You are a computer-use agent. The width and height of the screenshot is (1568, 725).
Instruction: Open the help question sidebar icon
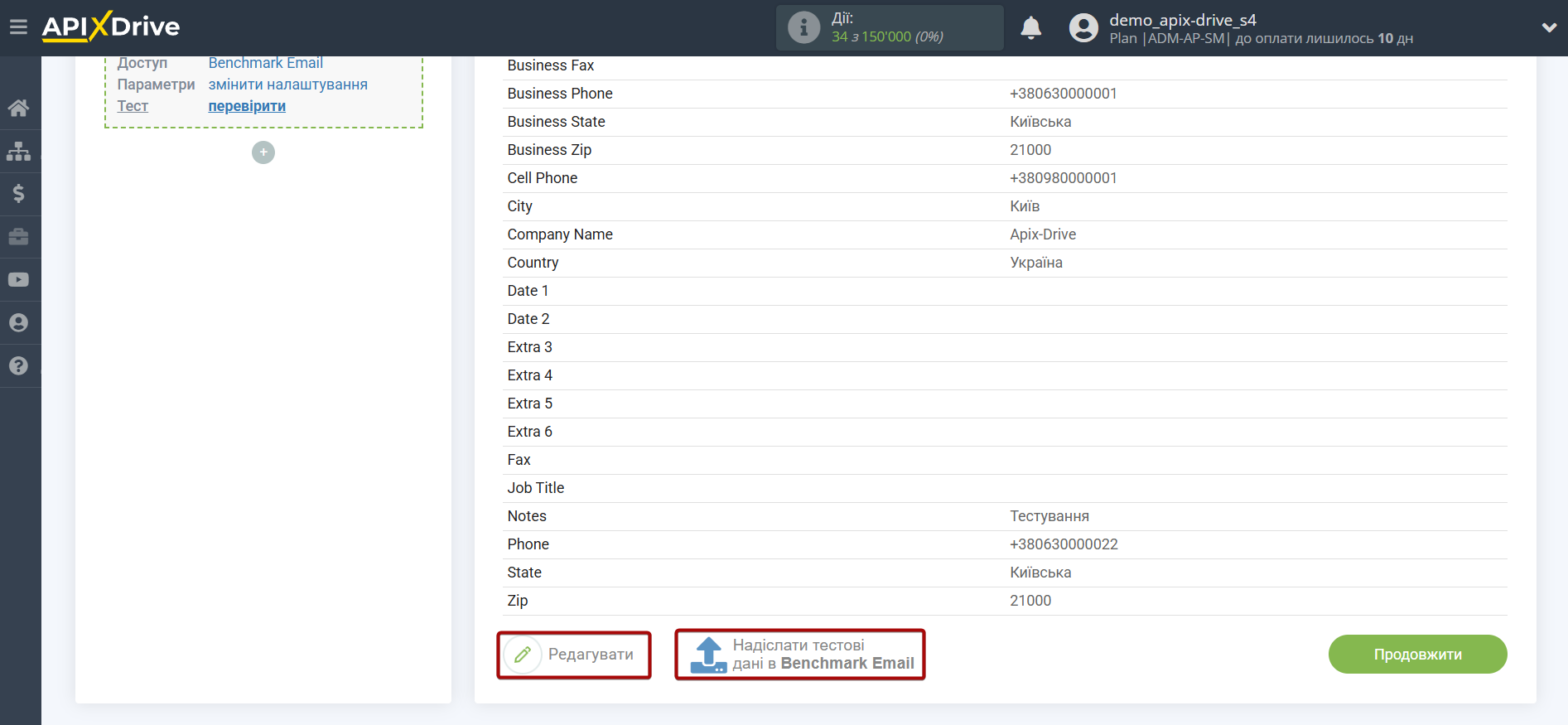[x=18, y=366]
